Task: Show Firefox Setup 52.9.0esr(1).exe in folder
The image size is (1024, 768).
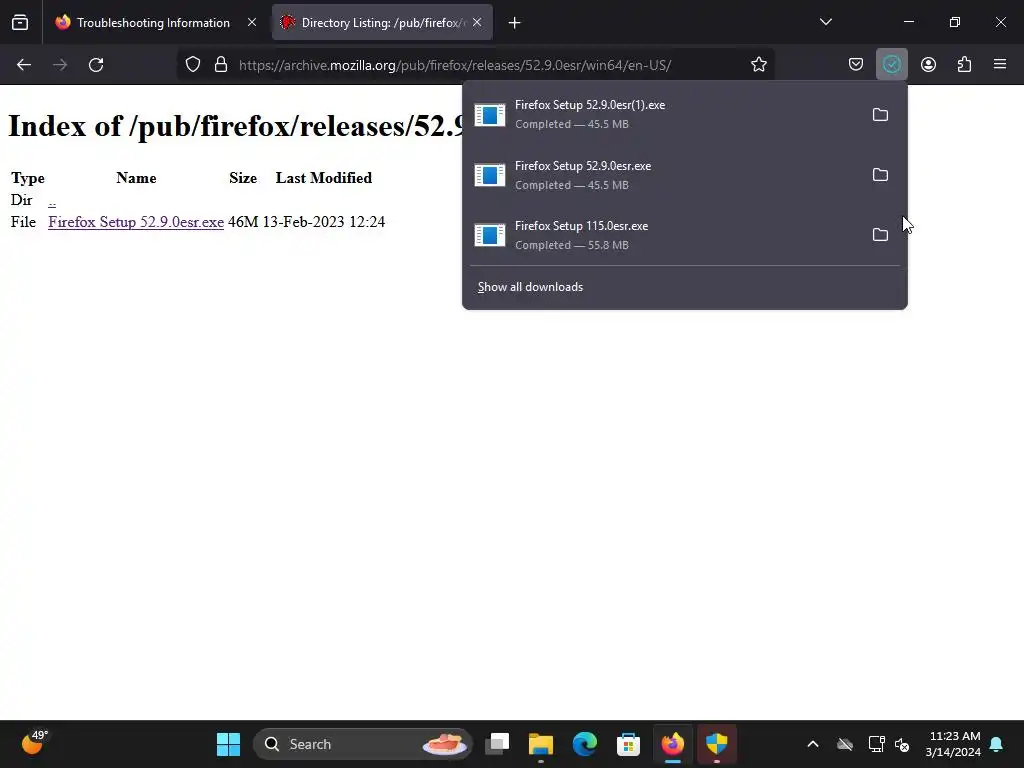Action: point(880,115)
